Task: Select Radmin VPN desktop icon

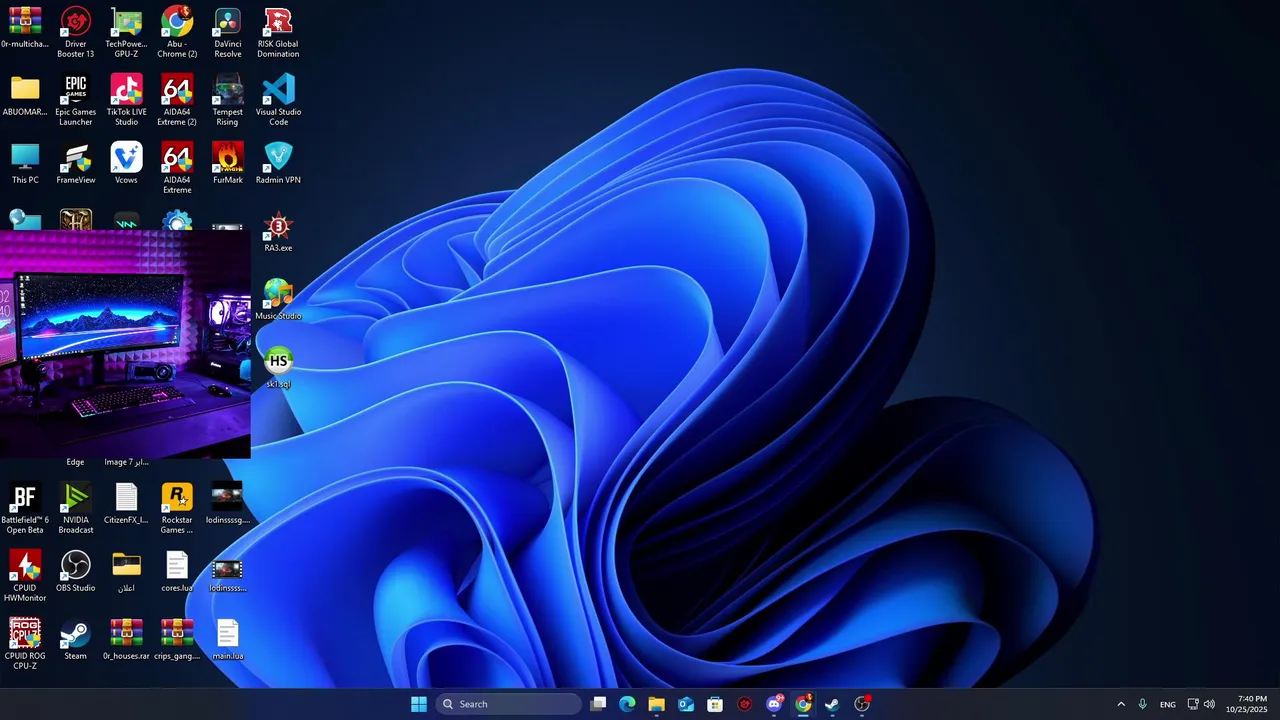Action: 278,164
